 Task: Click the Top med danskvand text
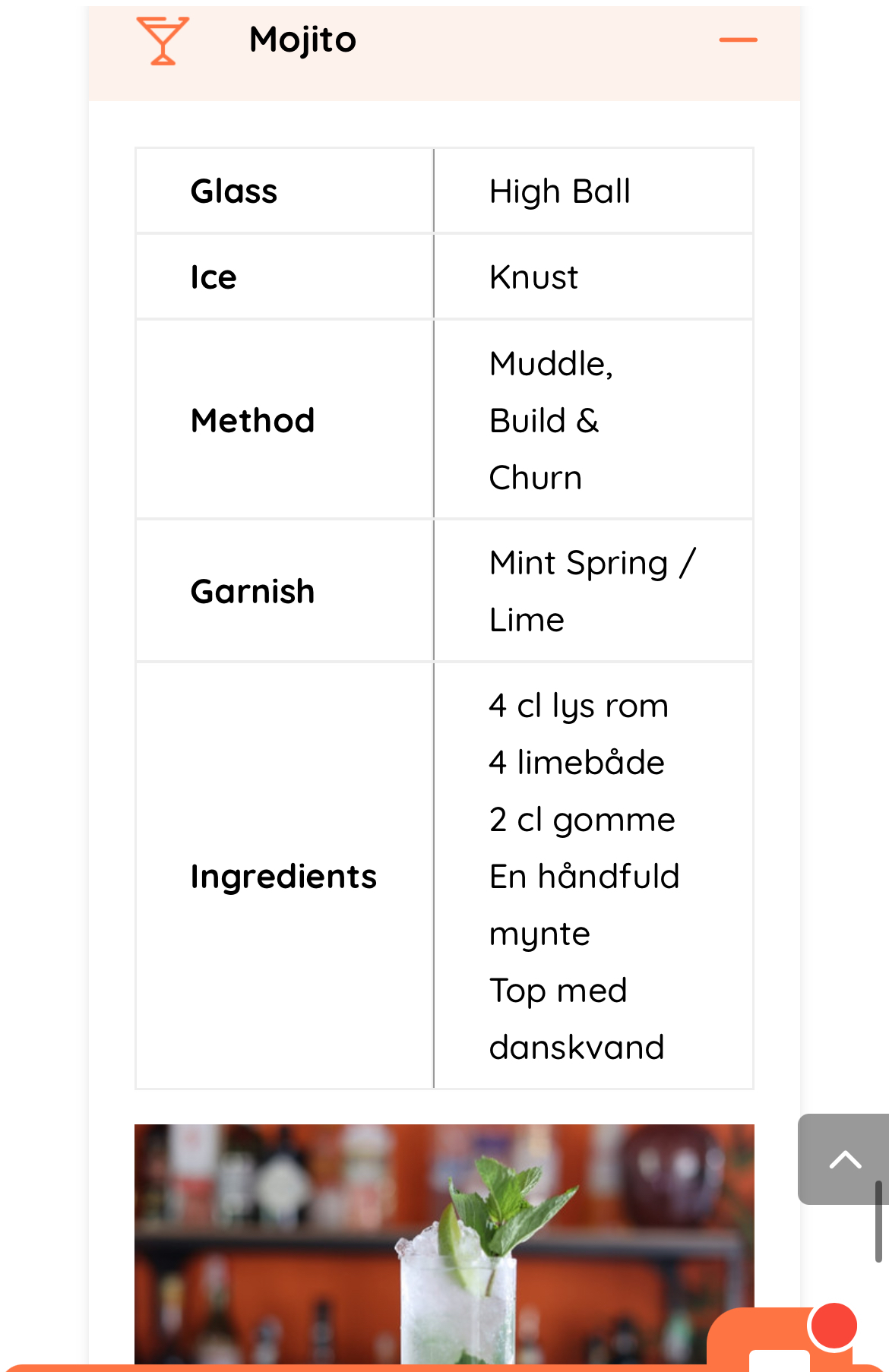tap(576, 1019)
